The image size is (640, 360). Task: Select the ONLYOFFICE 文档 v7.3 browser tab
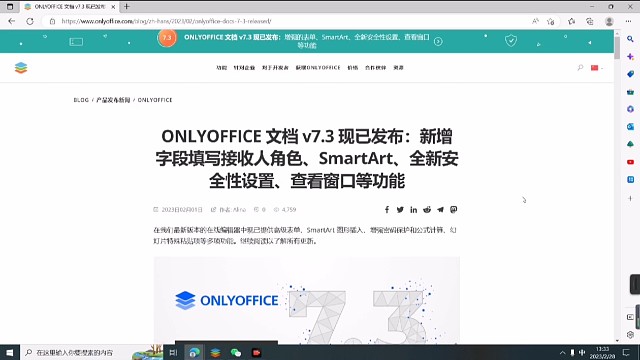point(69,7)
